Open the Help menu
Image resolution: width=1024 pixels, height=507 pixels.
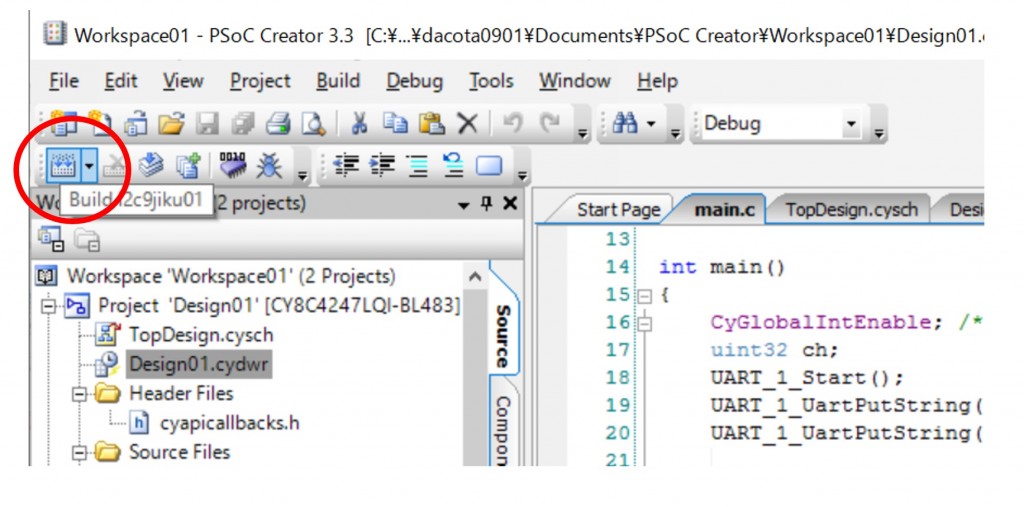coord(657,81)
